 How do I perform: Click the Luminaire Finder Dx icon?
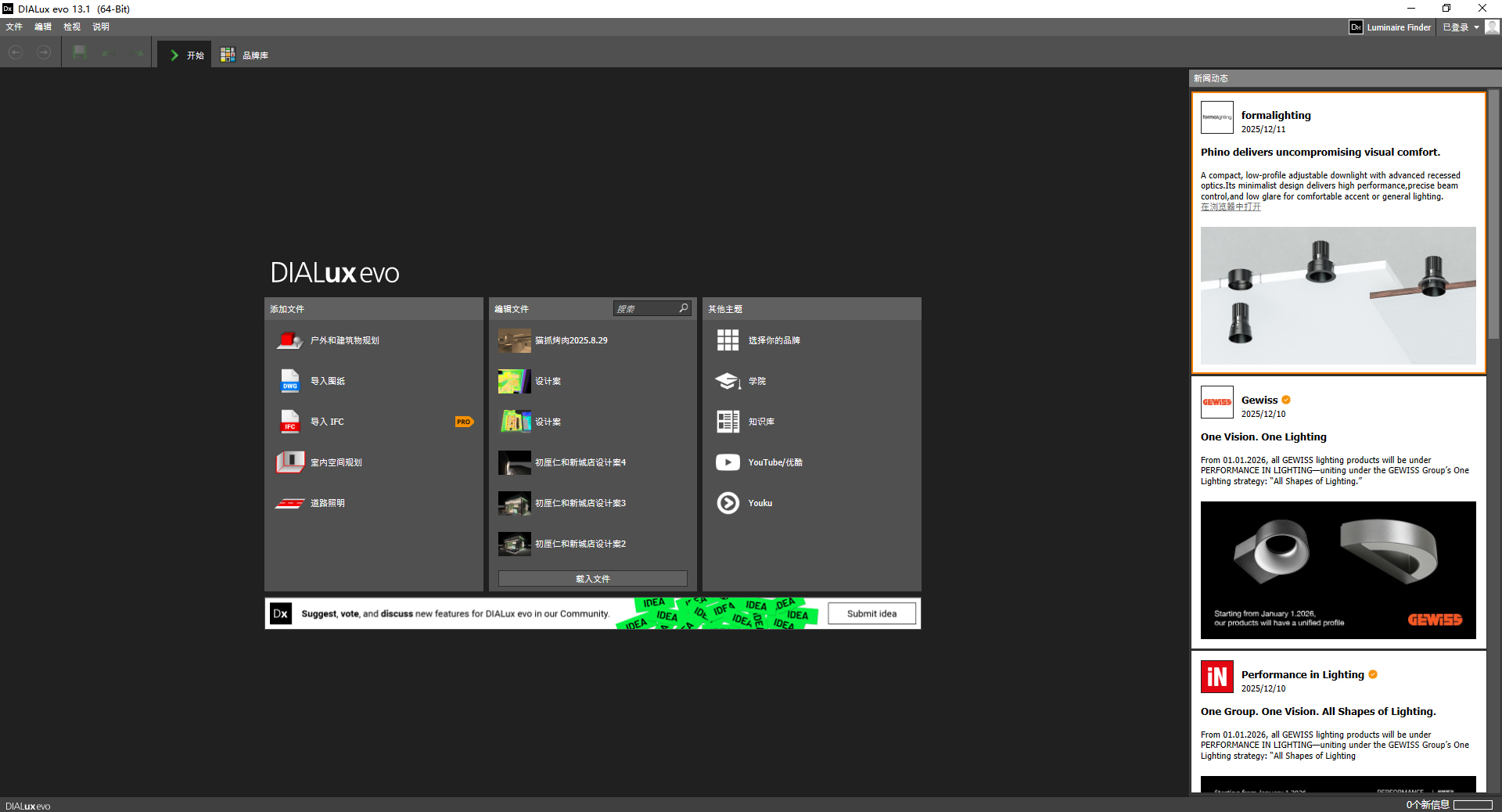[1356, 27]
